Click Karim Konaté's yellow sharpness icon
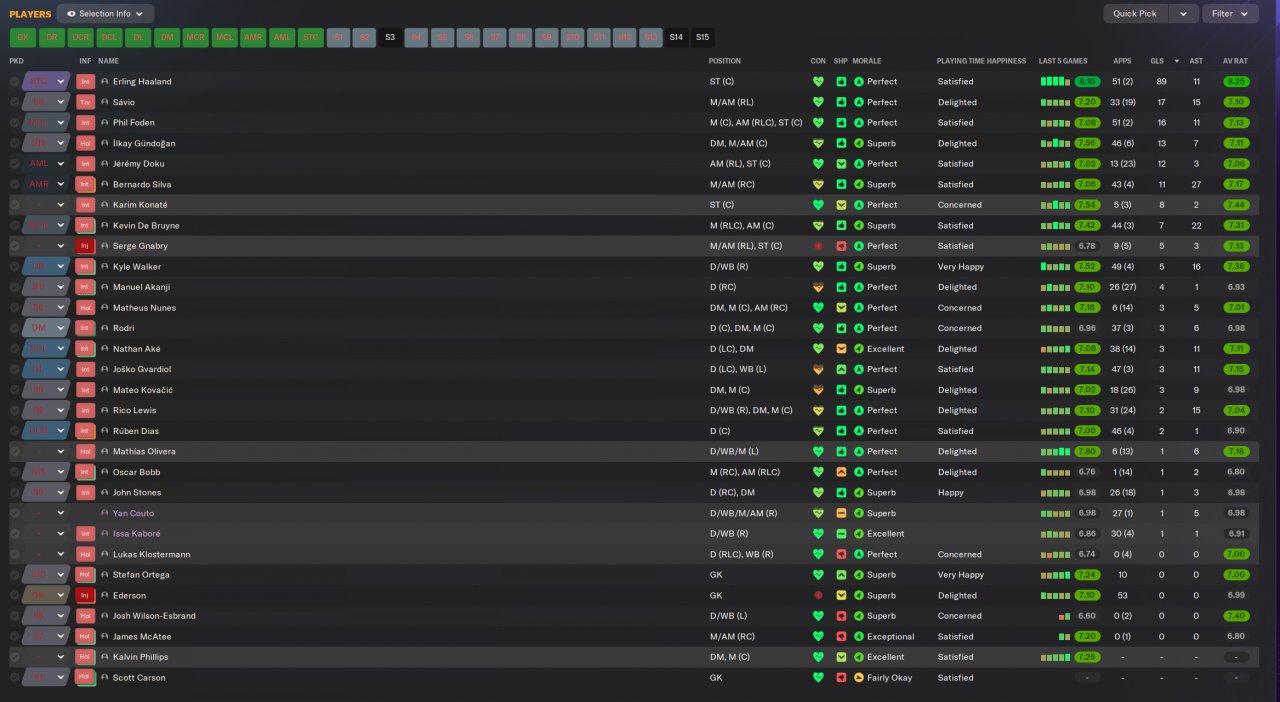The width and height of the screenshot is (1280, 702). 841,205
